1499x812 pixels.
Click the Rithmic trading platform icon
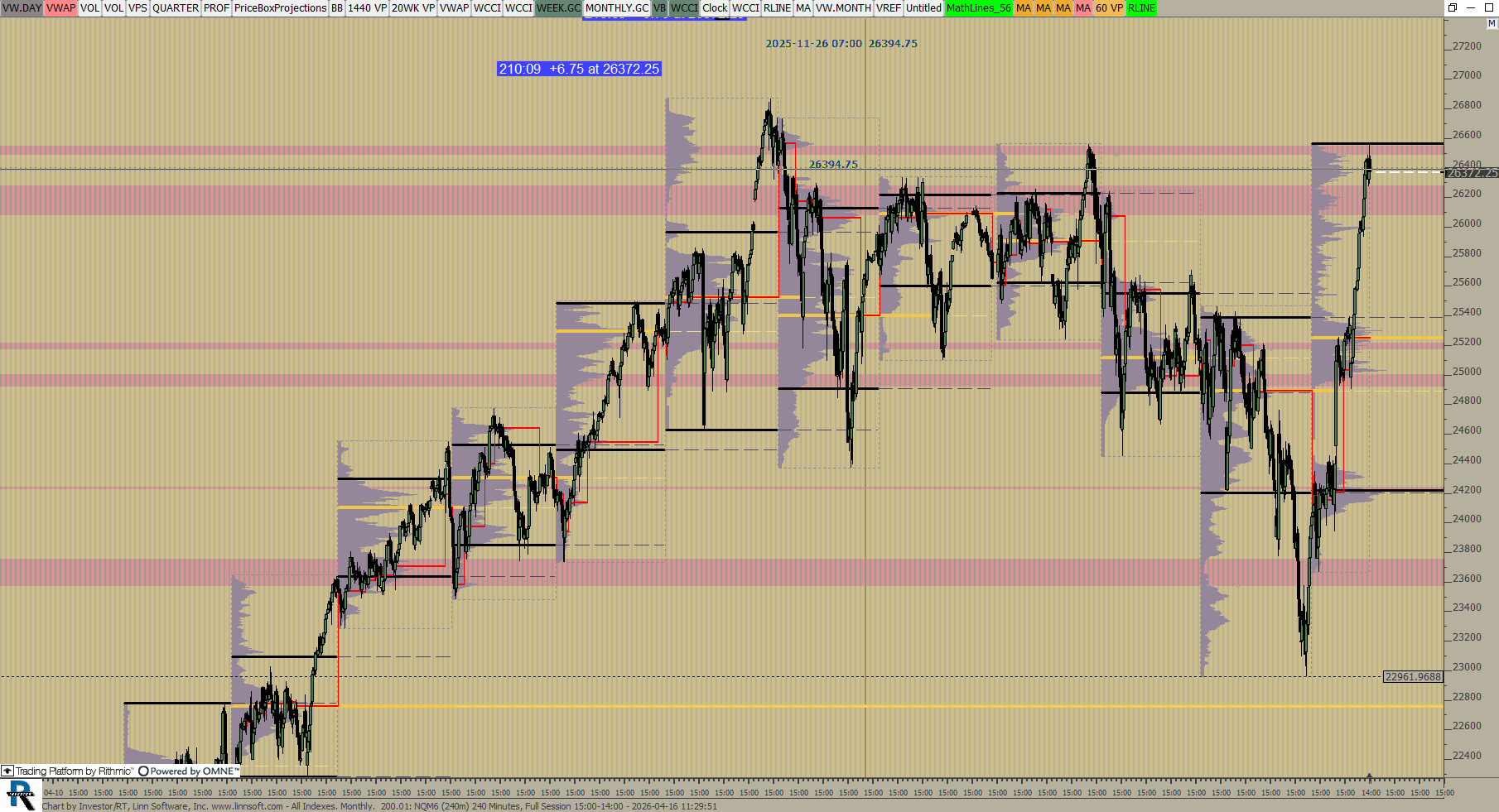(7, 771)
